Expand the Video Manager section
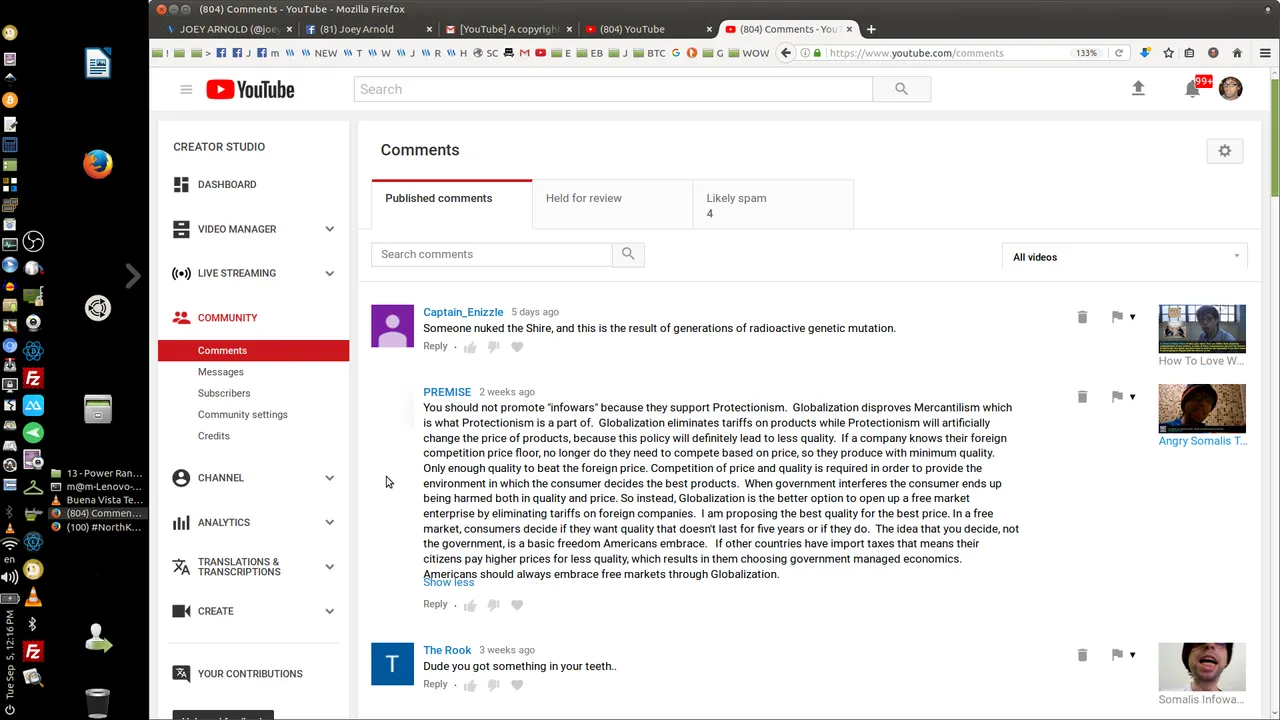 [x=329, y=229]
